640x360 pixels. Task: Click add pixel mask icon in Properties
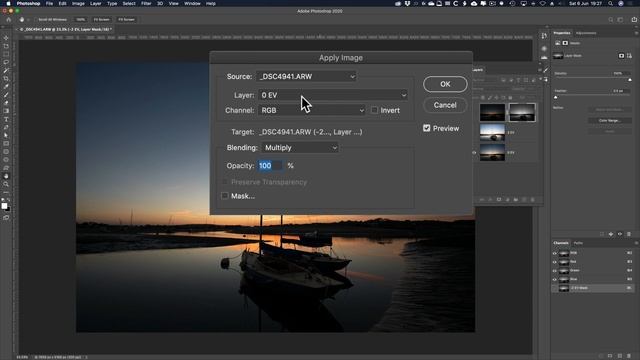(621, 56)
